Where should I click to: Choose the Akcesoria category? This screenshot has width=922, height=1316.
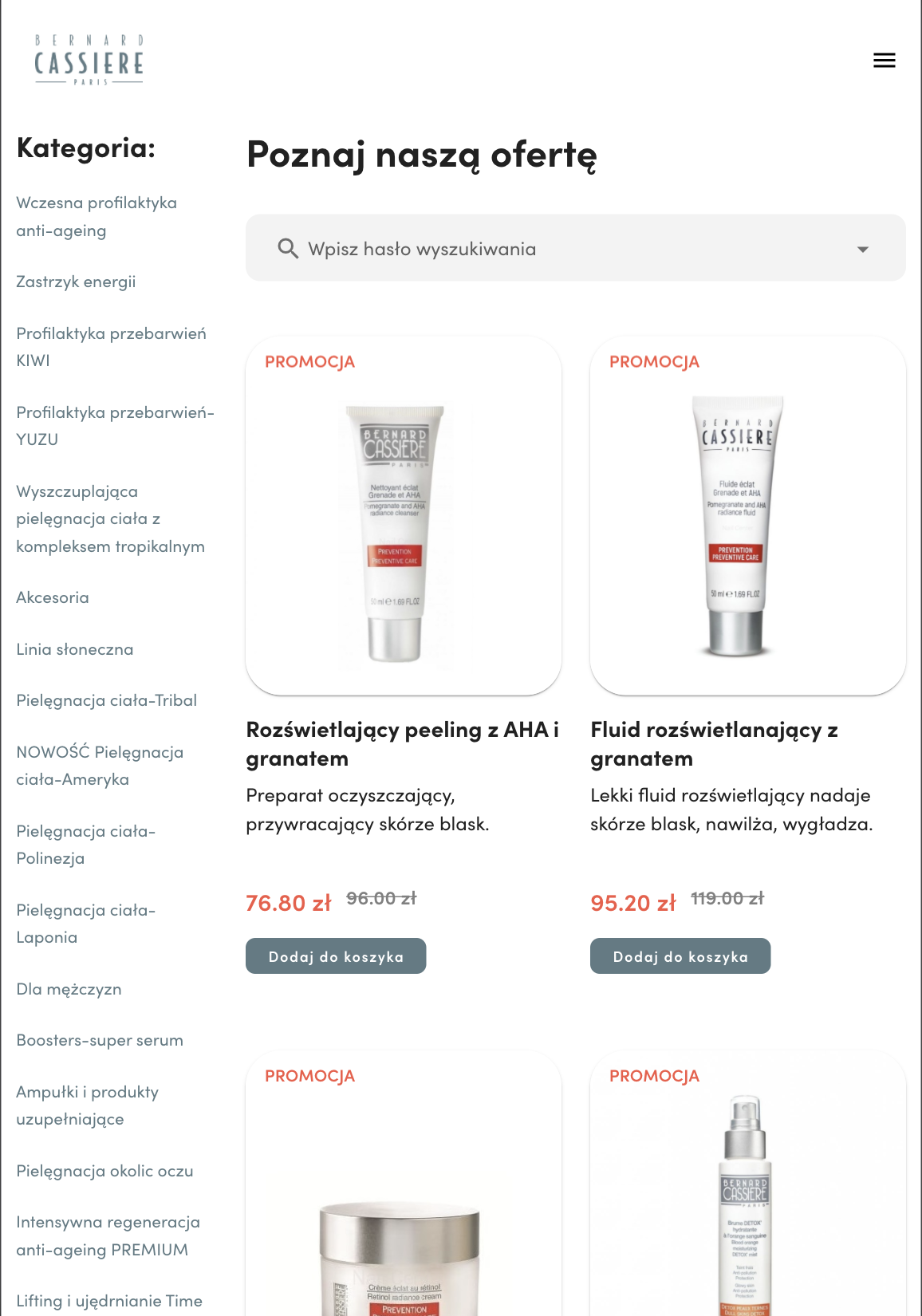coord(53,597)
